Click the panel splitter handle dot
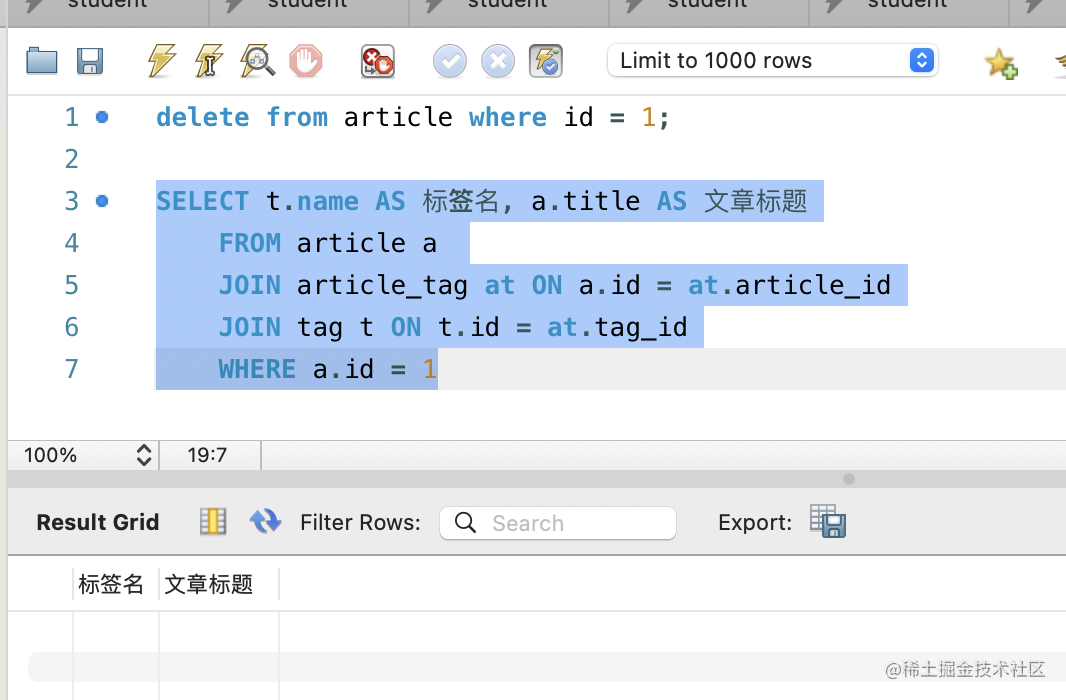This screenshot has width=1066, height=700. [x=848, y=479]
